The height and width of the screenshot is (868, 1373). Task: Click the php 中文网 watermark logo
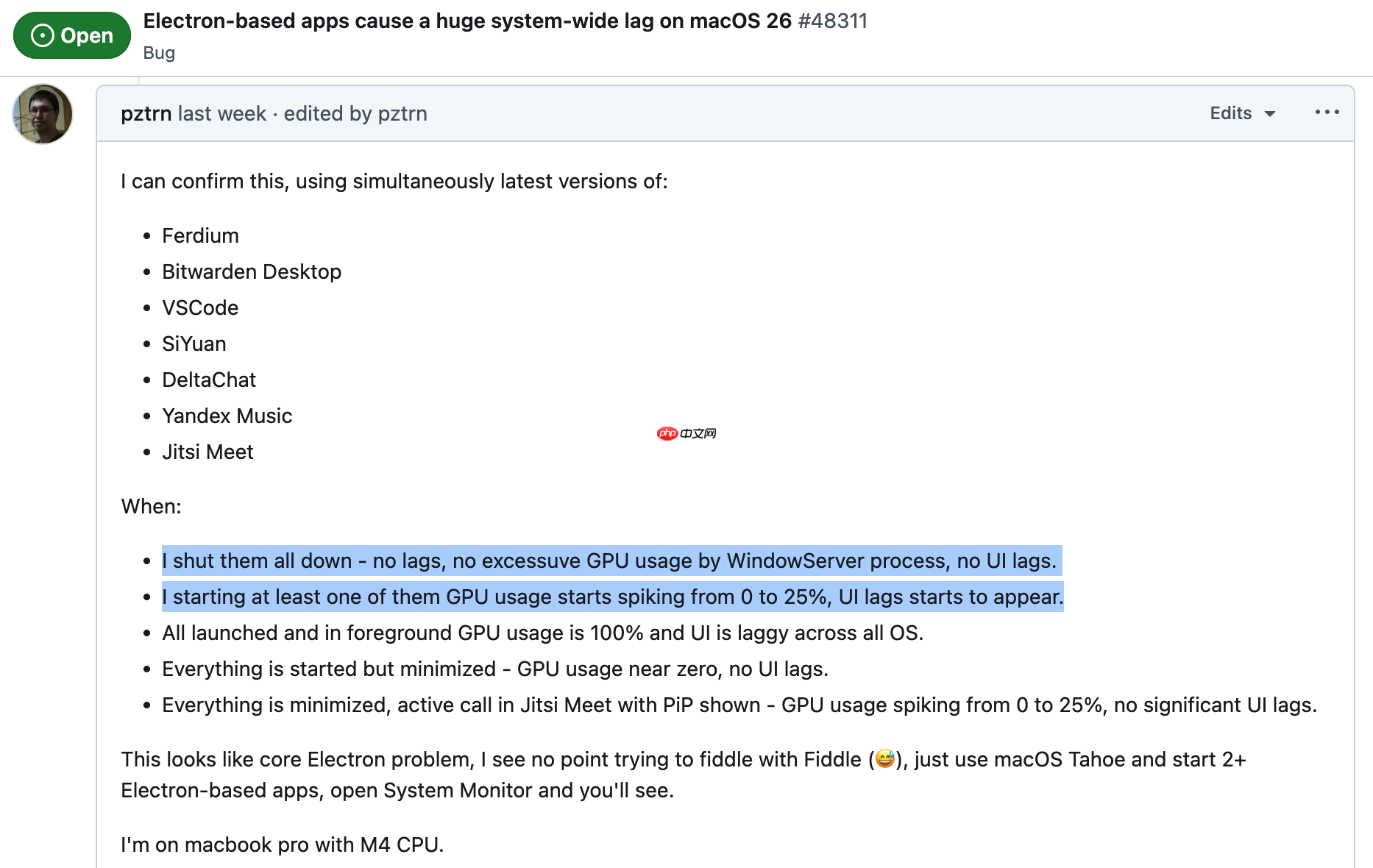coord(686,433)
